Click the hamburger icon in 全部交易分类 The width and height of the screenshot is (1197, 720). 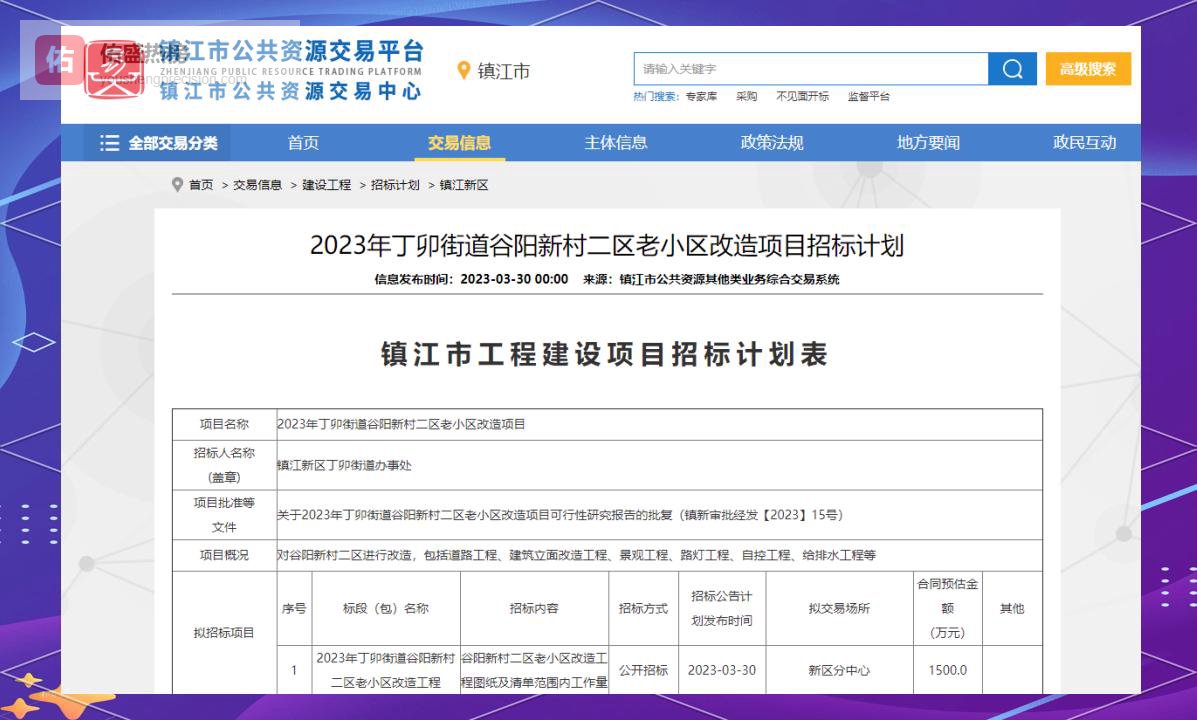coord(109,143)
